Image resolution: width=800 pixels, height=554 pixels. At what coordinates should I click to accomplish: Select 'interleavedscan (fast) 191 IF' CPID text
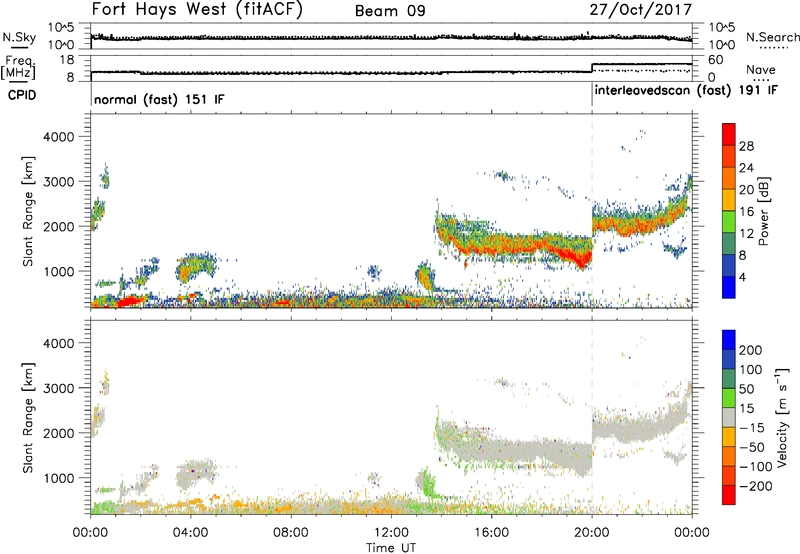pos(686,90)
